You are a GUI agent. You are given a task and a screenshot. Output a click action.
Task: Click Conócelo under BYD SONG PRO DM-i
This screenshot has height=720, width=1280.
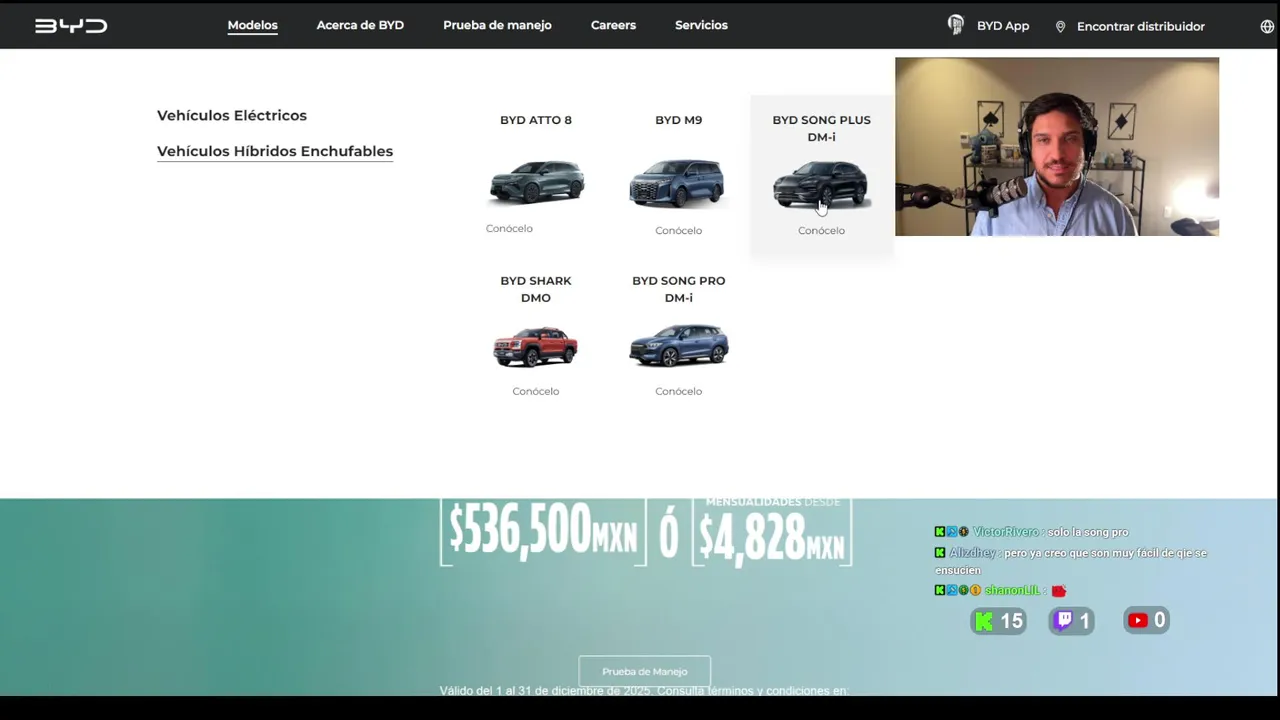coord(678,391)
